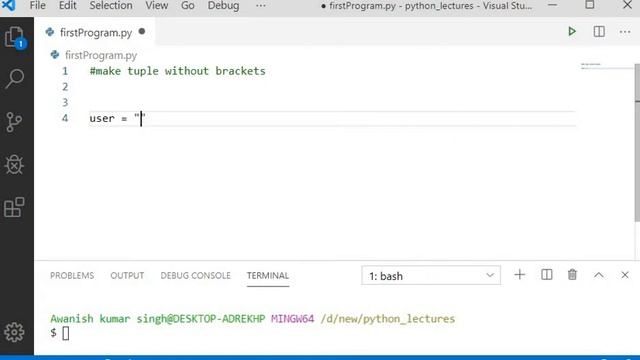Select the firstProgram.py editor tab
Screen dimensions: 640x360
point(96,32)
